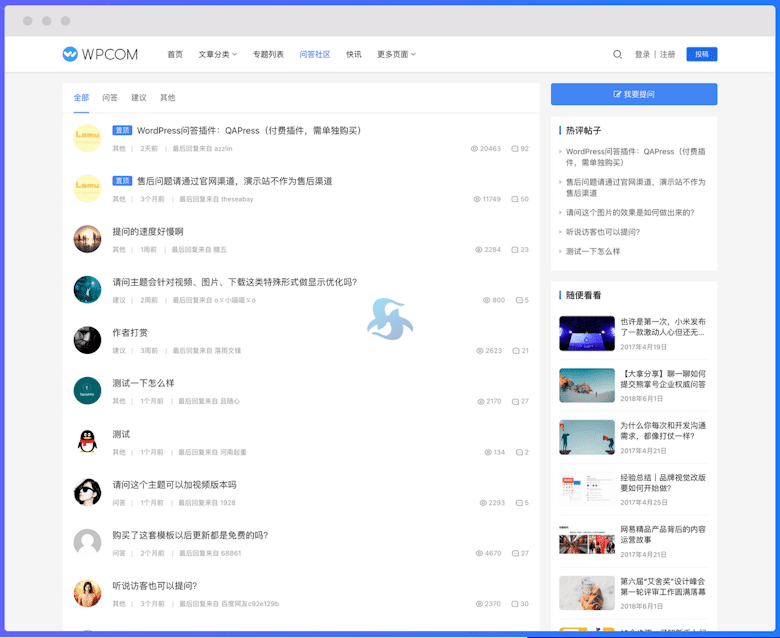
Task: Open 专题列表 navigation item
Action: [x=268, y=54]
